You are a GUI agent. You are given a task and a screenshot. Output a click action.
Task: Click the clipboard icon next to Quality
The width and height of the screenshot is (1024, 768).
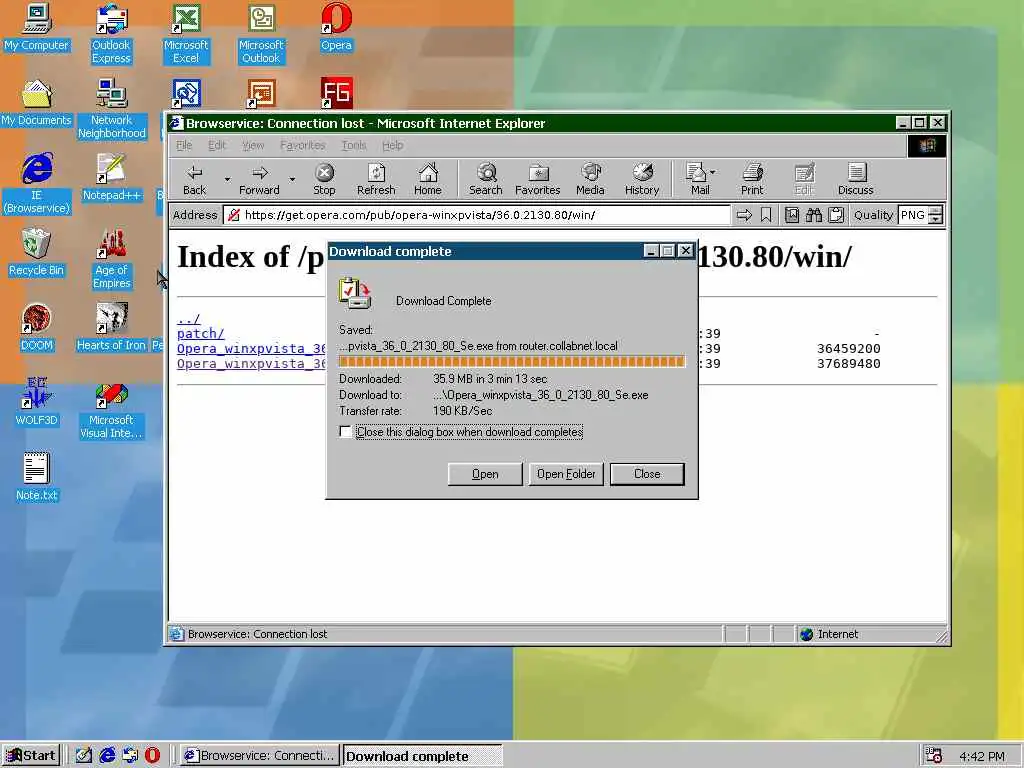[x=836, y=215]
